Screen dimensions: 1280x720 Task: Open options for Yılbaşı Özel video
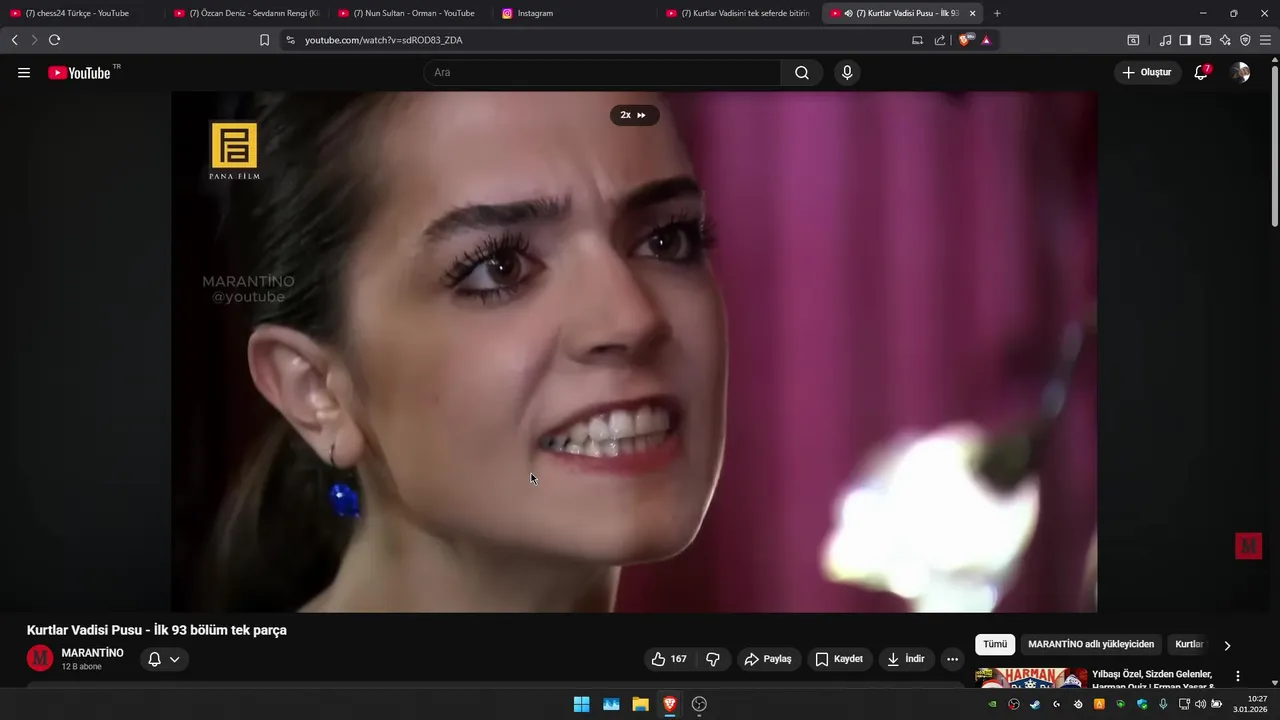[x=1238, y=676]
